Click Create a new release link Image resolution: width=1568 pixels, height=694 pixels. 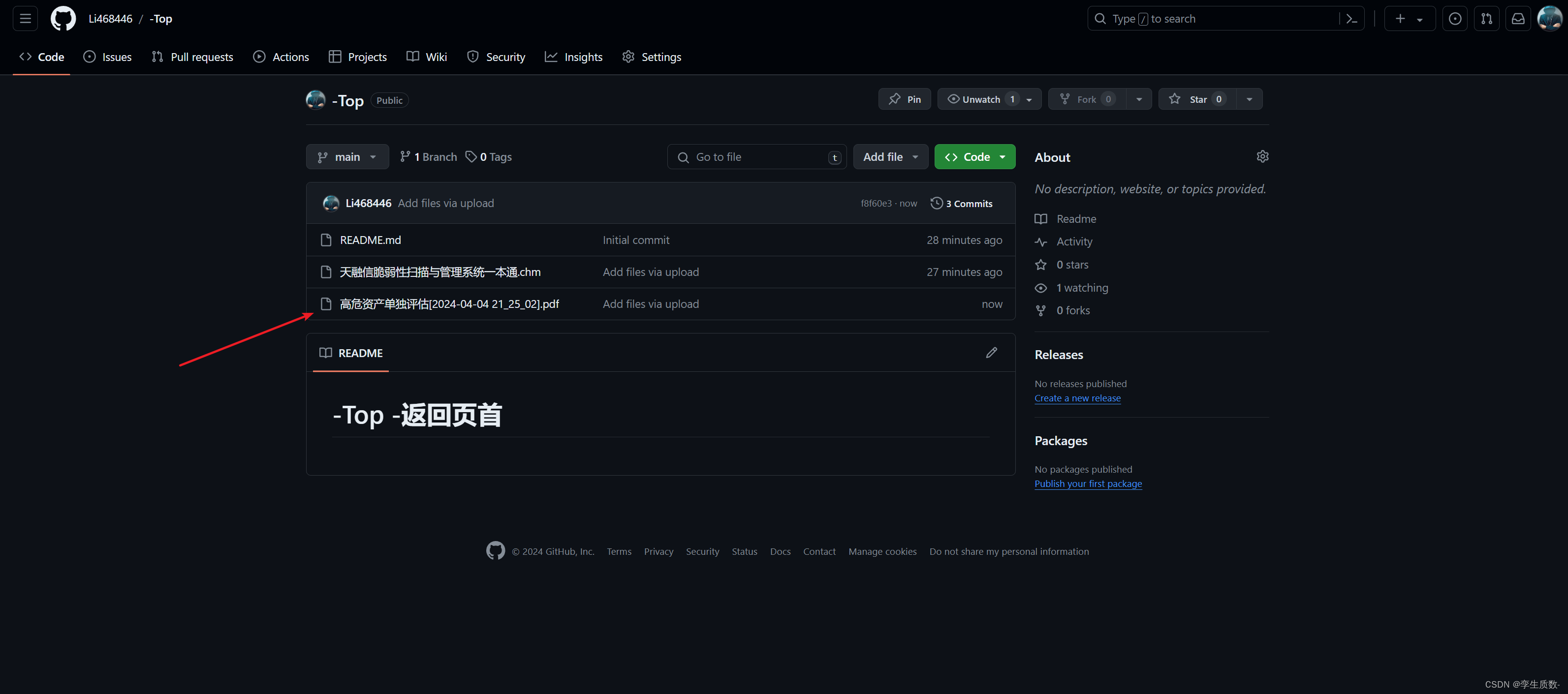click(1077, 398)
